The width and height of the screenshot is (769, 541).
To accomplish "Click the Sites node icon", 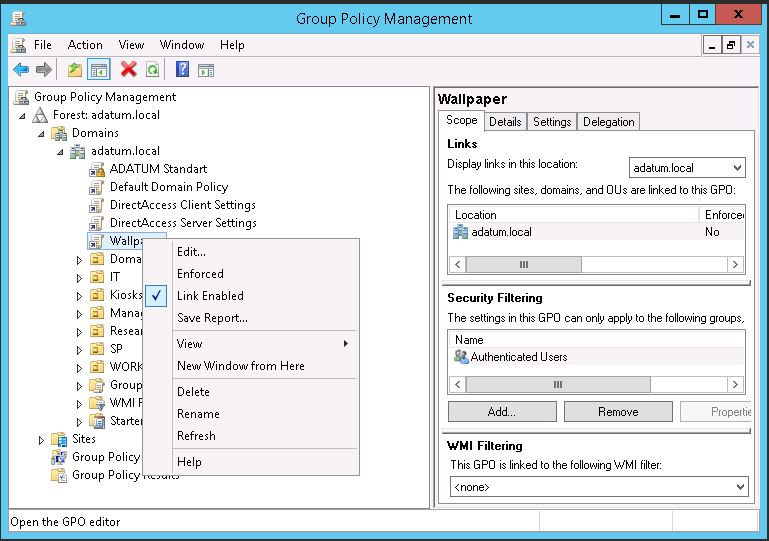I will pyautogui.click(x=59, y=439).
